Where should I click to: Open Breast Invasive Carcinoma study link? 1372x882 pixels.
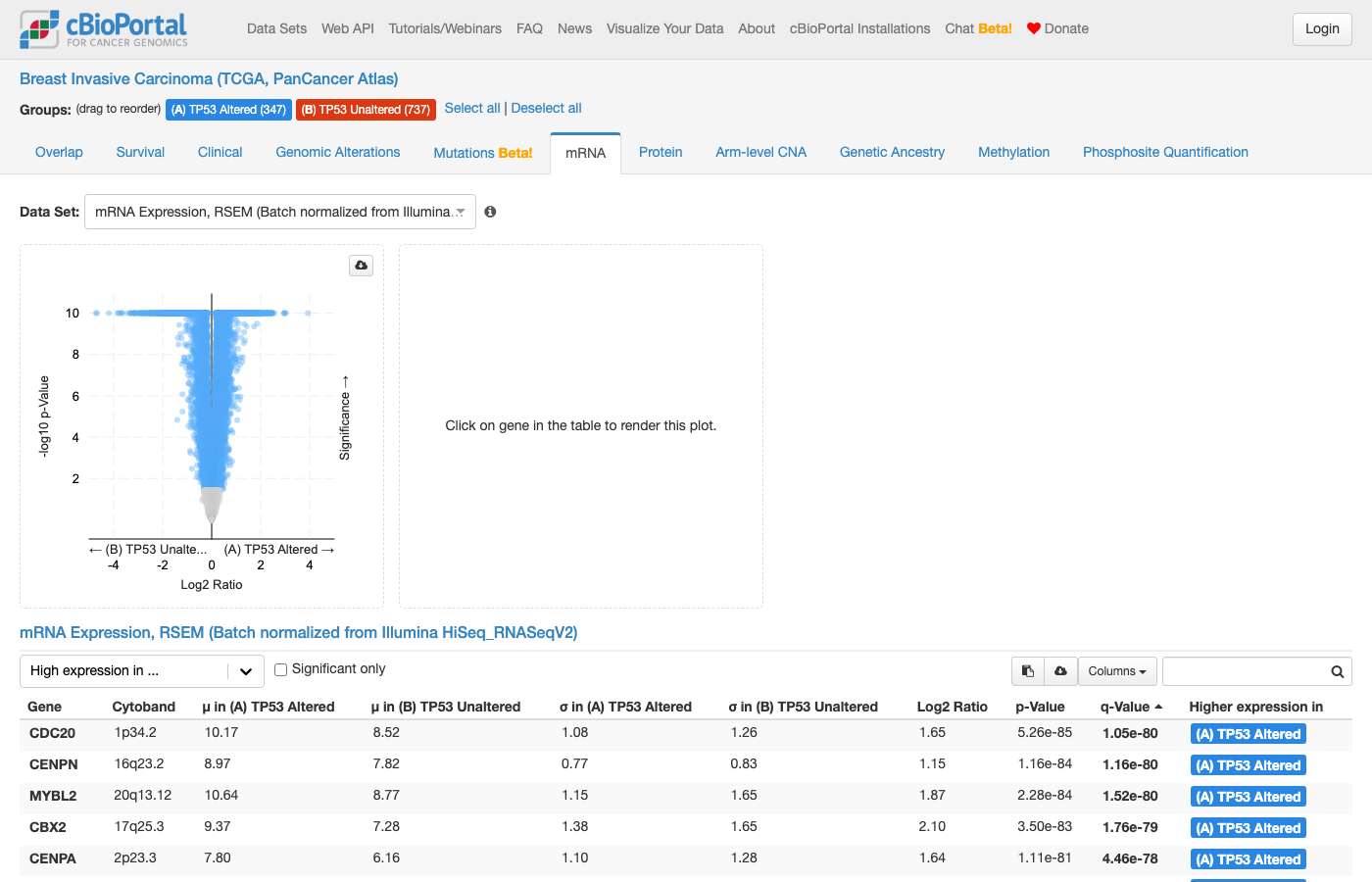[x=209, y=78]
